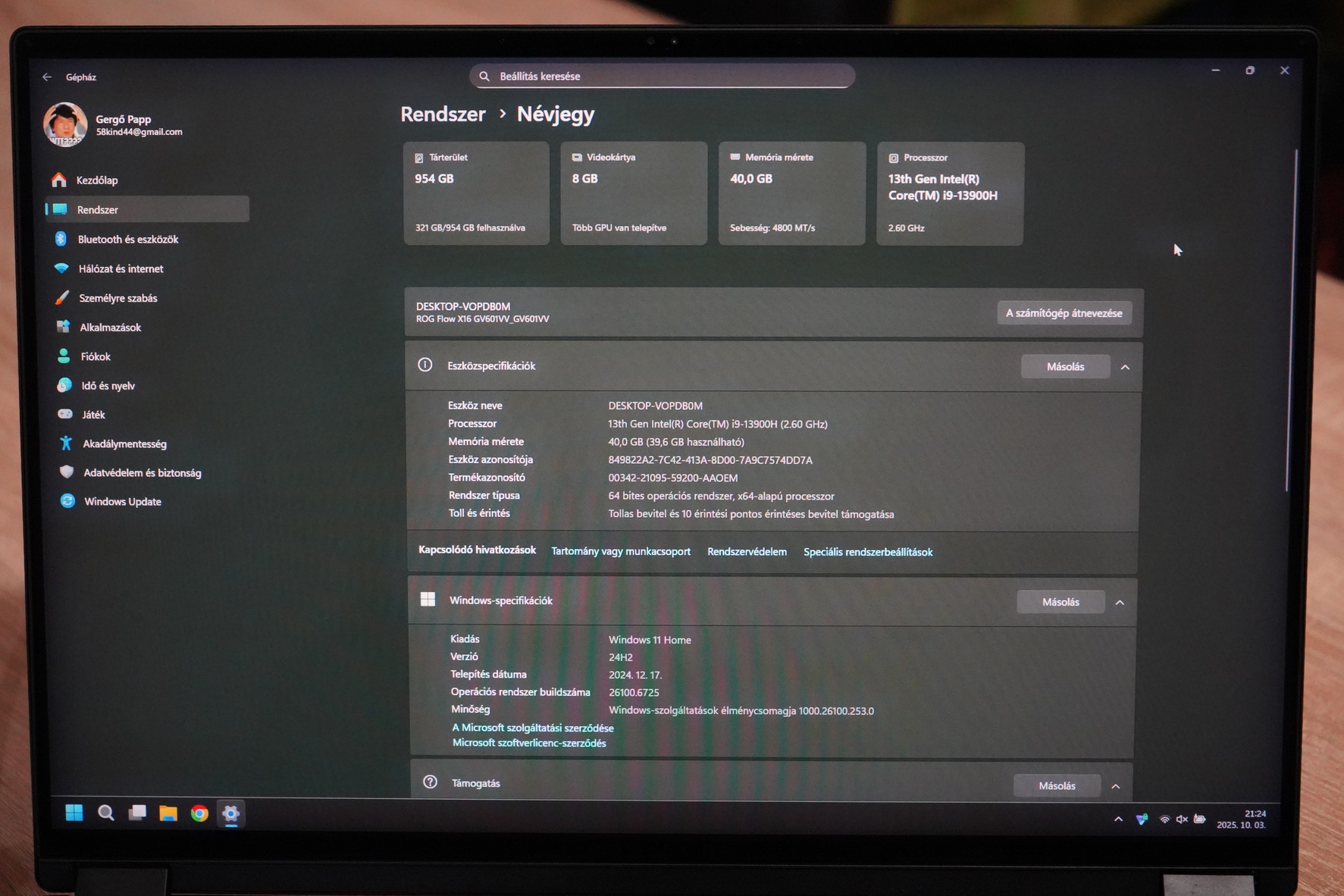Launch Google Chrome from the taskbar
This screenshot has height=896, width=1344.
(199, 813)
